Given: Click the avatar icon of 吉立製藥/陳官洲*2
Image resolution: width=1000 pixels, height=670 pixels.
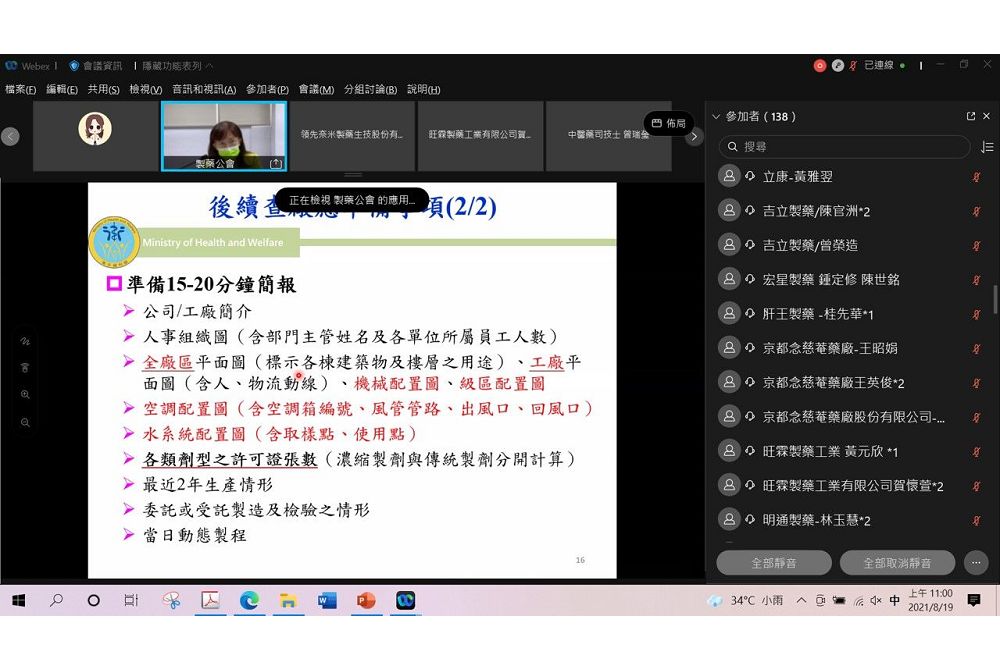Looking at the screenshot, I should point(729,210).
